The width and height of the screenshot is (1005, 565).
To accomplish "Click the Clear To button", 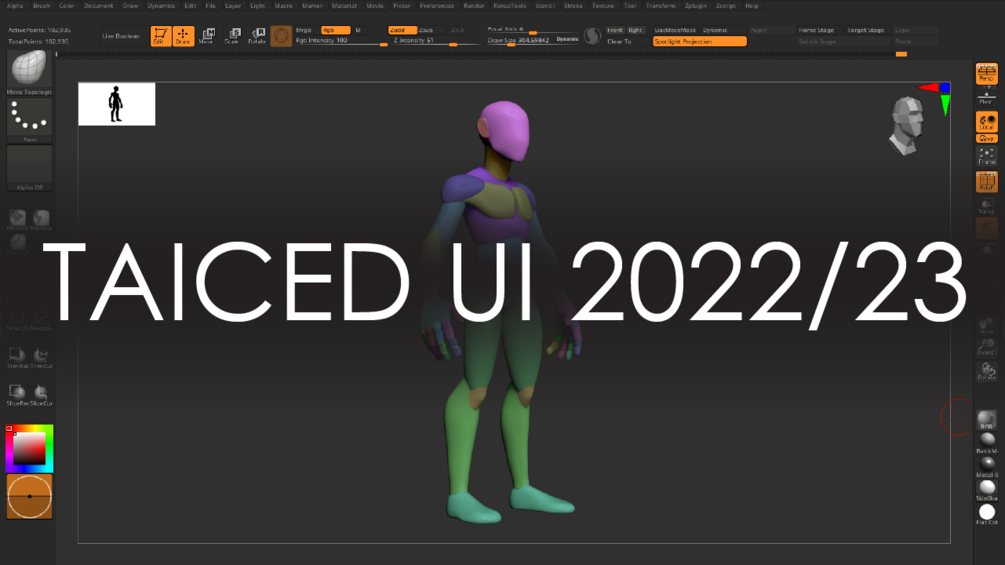I will click(x=619, y=42).
